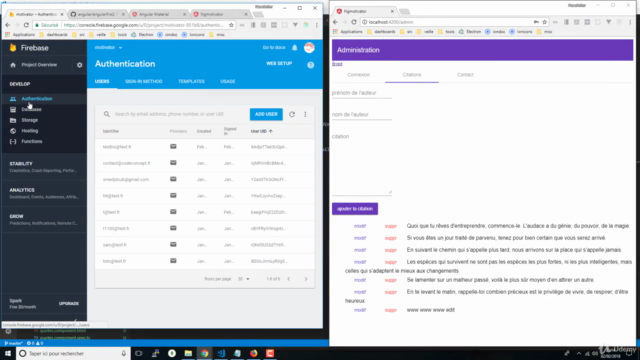Image resolution: width=640 pixels, height=360 pixels.
Task: Click suppr for the 'www www www edit' quote
Action: 391,310
